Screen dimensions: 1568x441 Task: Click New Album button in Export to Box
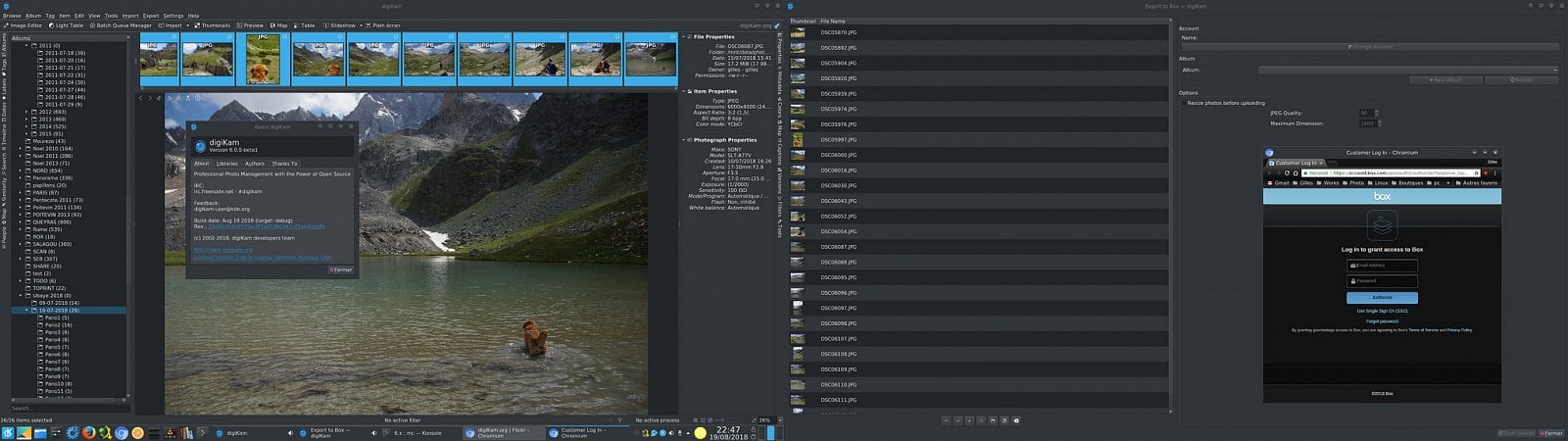(x=1445, y=80)
